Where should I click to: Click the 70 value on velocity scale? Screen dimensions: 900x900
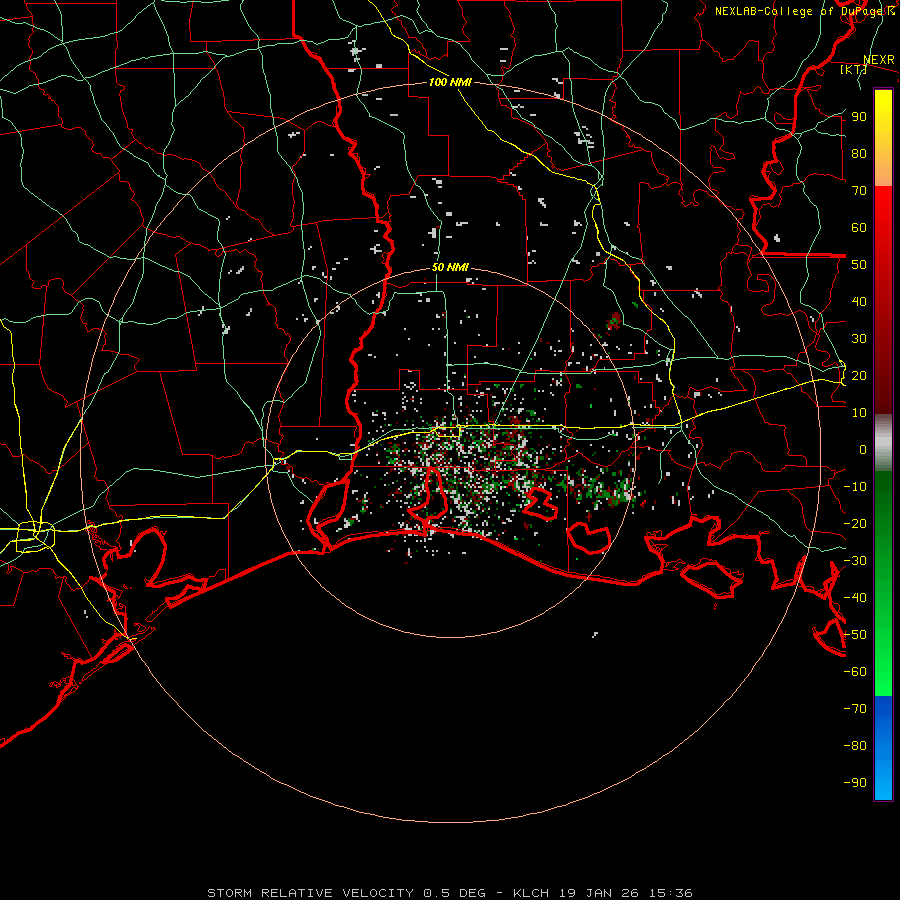[x=859, y=191]
